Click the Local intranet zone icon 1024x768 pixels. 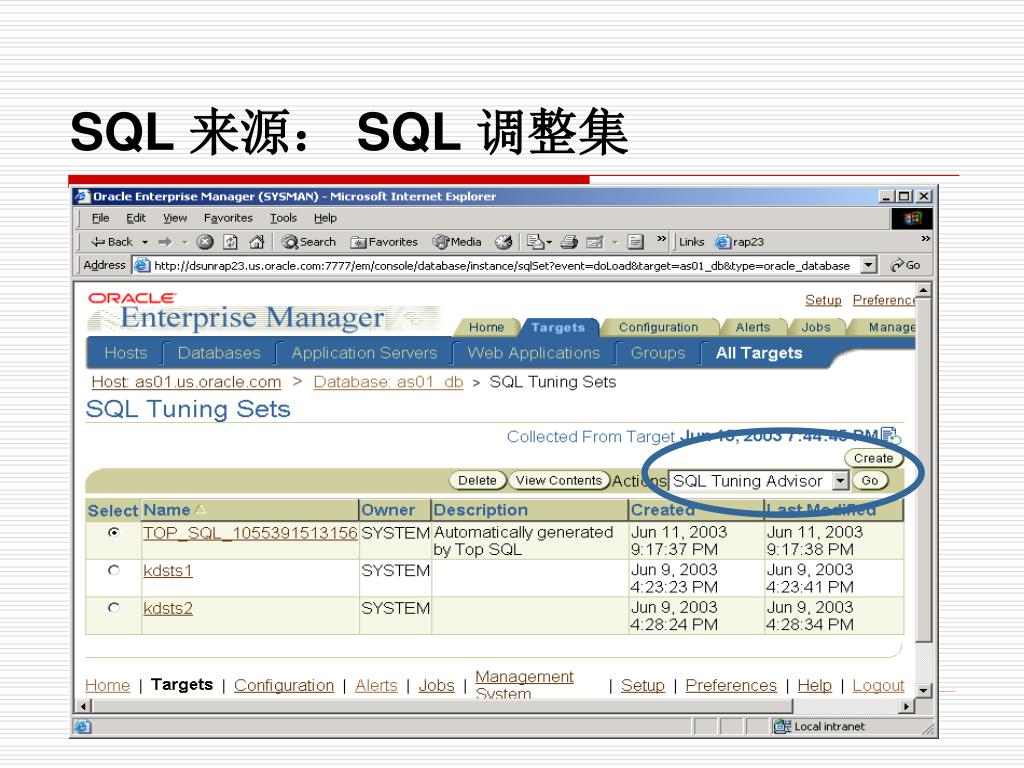pyautogui.click(x=782, y=726)
